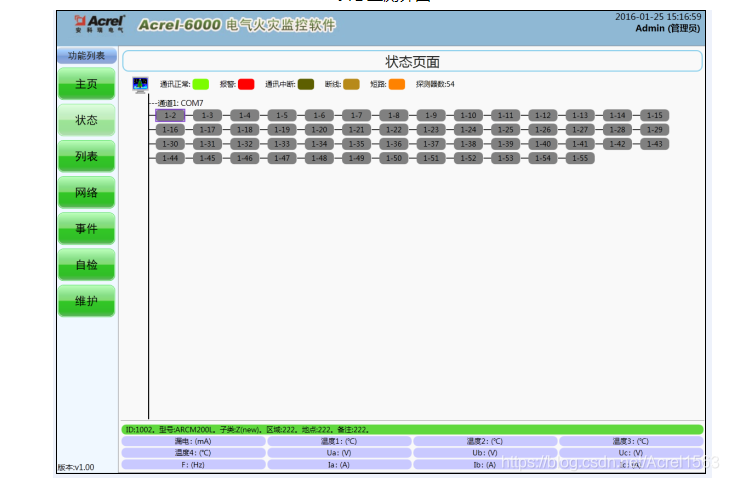Open the 网络 network page

tap(86, 192)
